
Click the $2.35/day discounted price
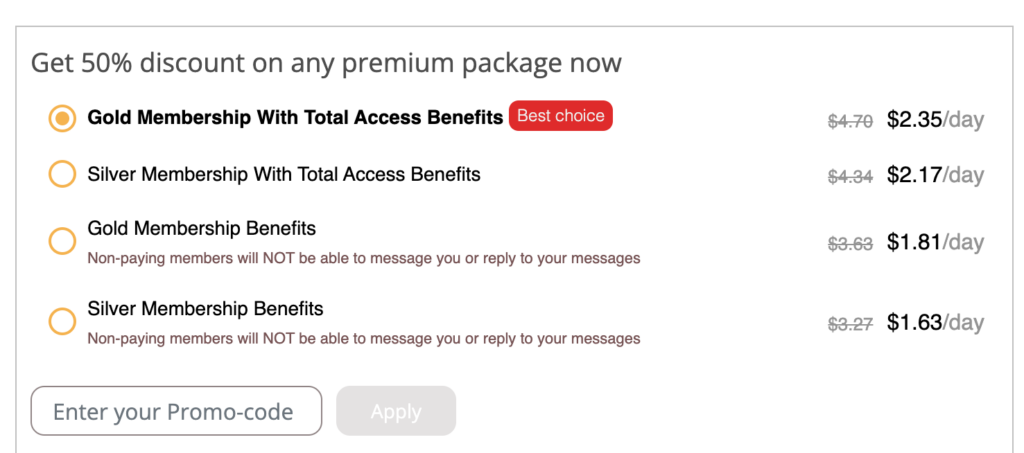click(935, 120)
